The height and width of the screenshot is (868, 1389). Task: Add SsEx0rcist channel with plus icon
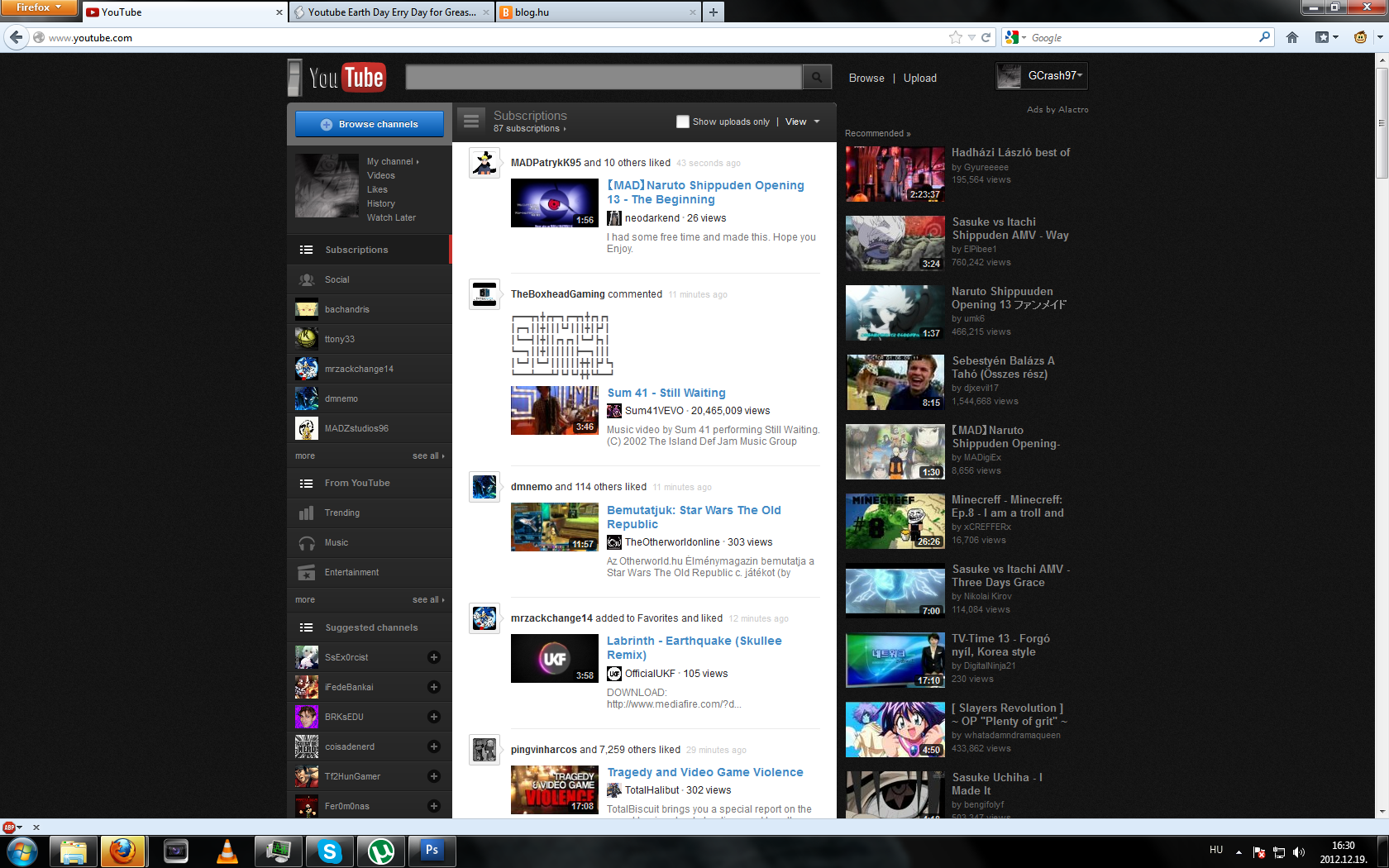[433, 657]
